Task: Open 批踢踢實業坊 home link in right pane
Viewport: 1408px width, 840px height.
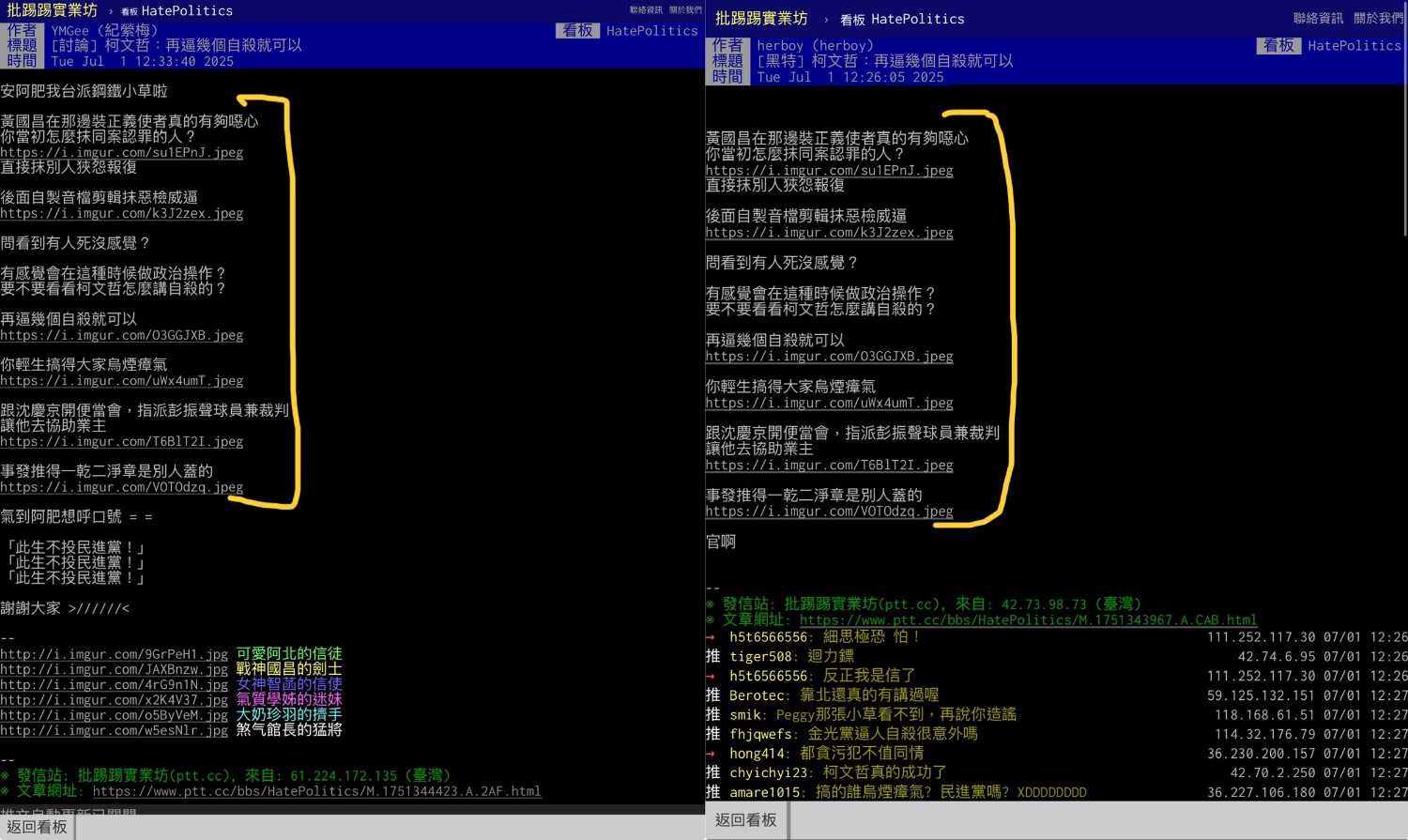Action: click(761, 19)
